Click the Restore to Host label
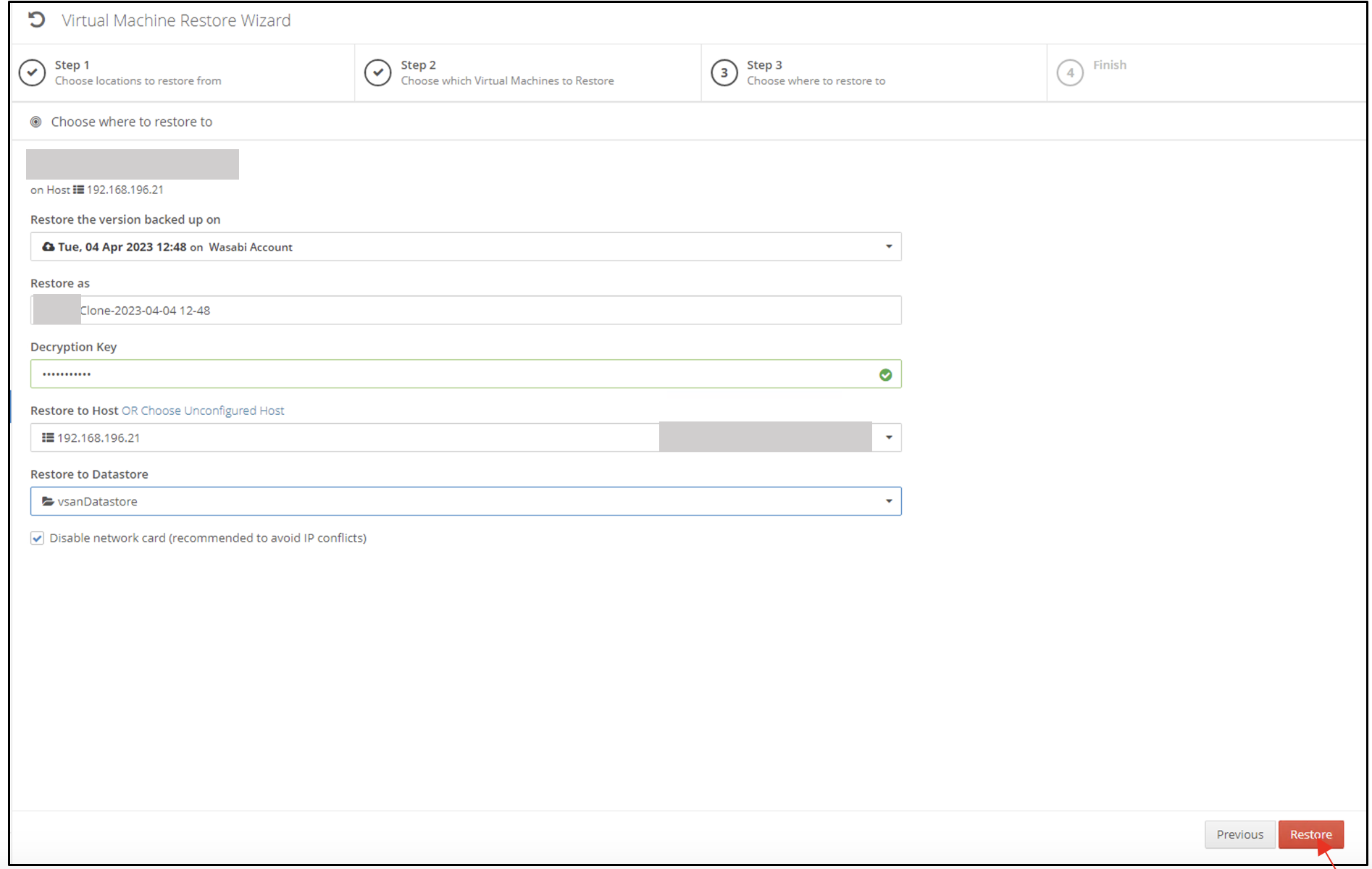 coord(74,411)
